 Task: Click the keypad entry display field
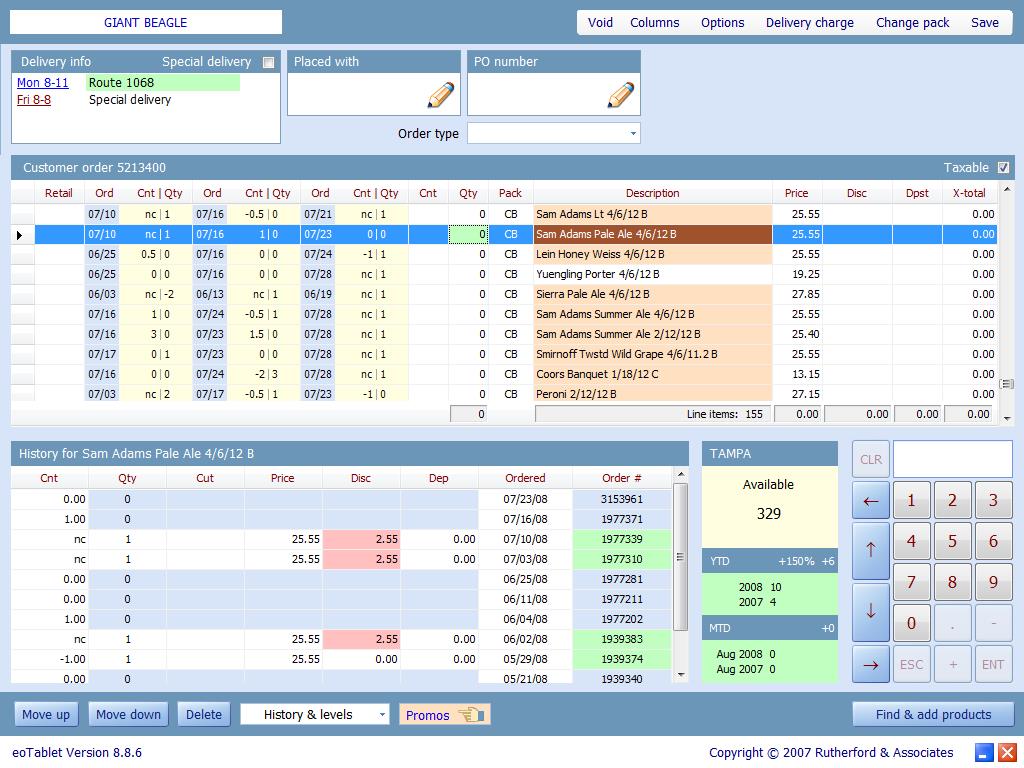click(953, 459)
